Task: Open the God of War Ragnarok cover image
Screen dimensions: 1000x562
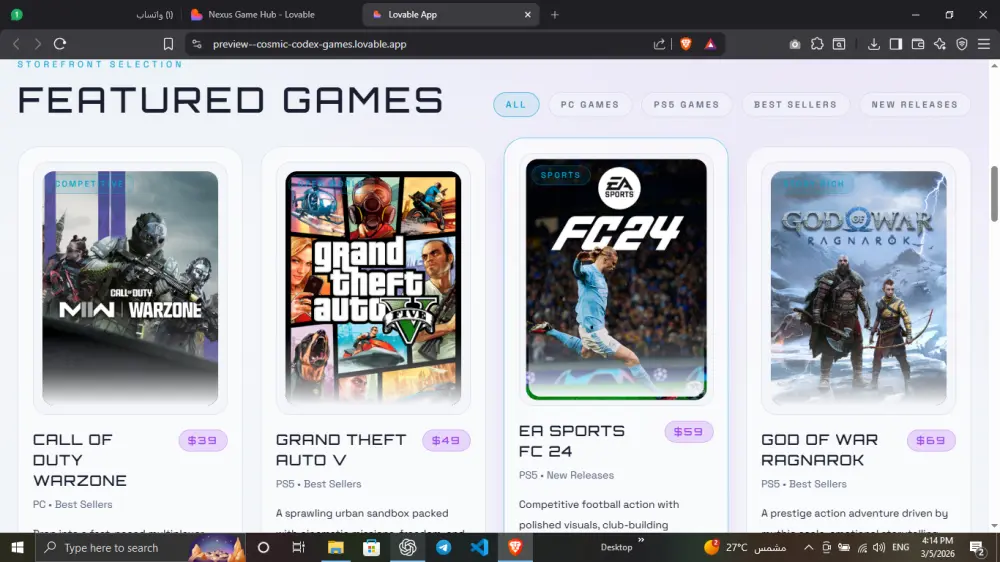Action: 858,288
